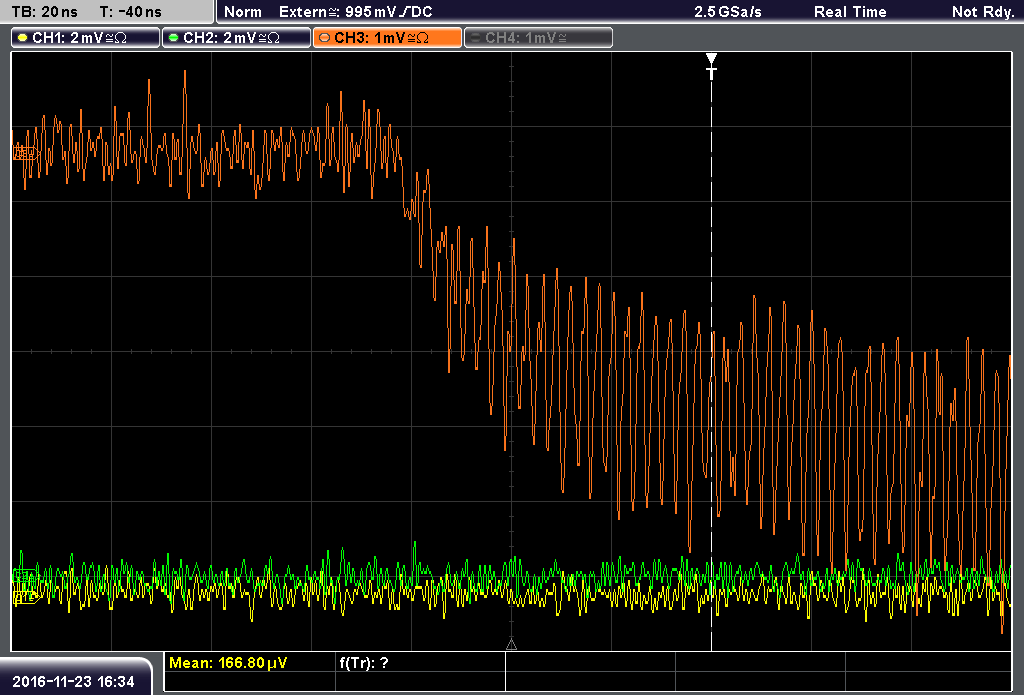Click the f(Tr): ? frequency readout
1024x695 pixels.
click(x=364, y=663)
